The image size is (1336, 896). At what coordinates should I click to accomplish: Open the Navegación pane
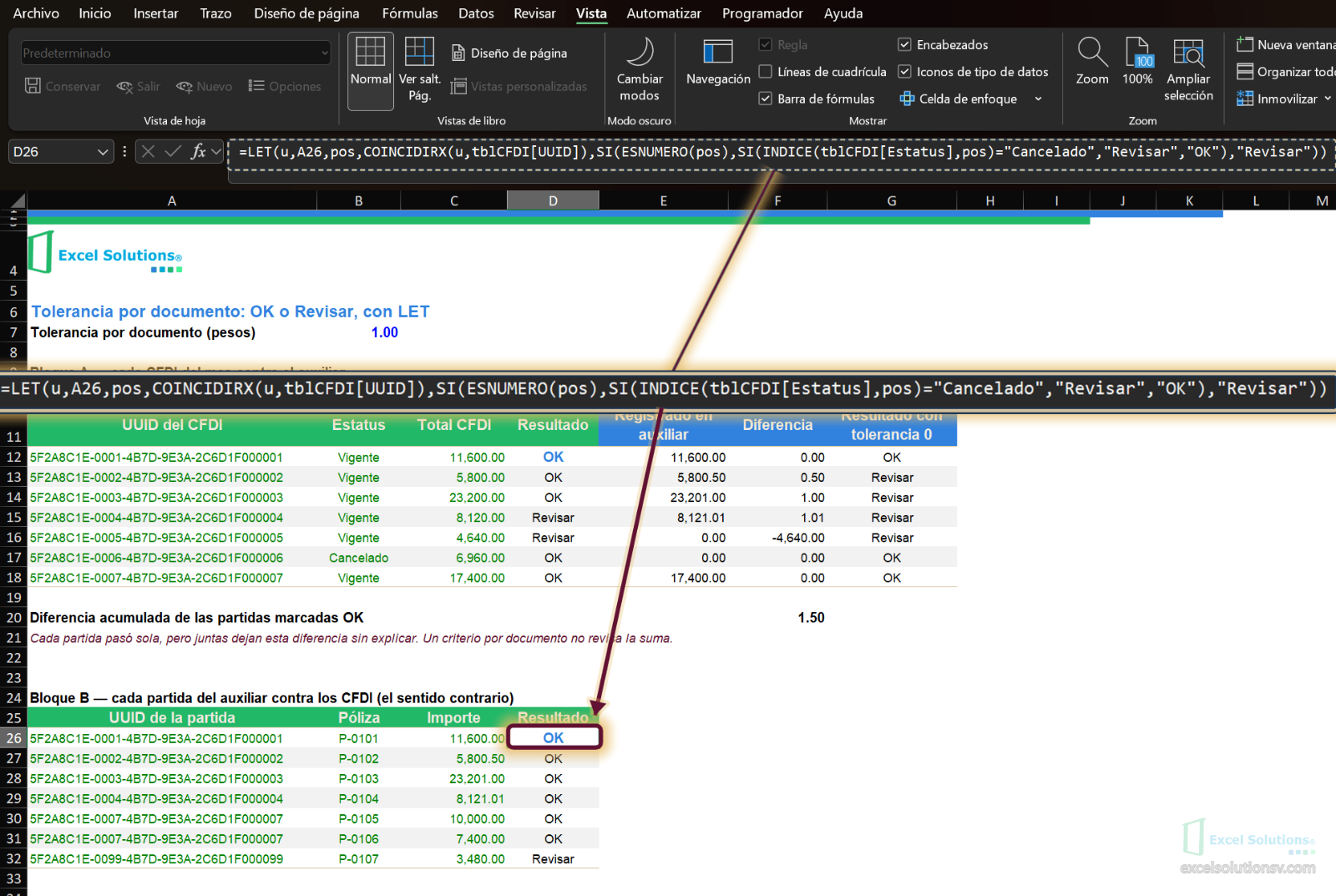[x=718, y=63]
